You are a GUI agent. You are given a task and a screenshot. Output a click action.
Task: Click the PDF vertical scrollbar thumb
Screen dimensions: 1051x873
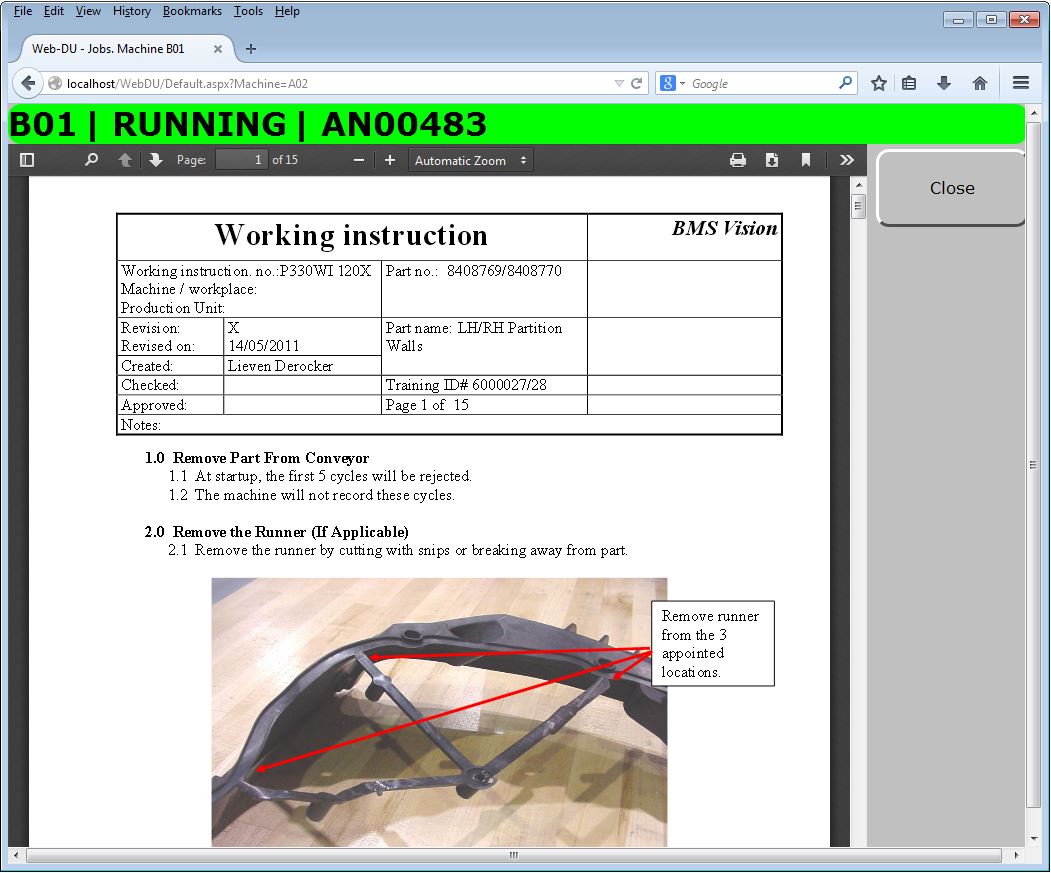[x=859, y=207]
